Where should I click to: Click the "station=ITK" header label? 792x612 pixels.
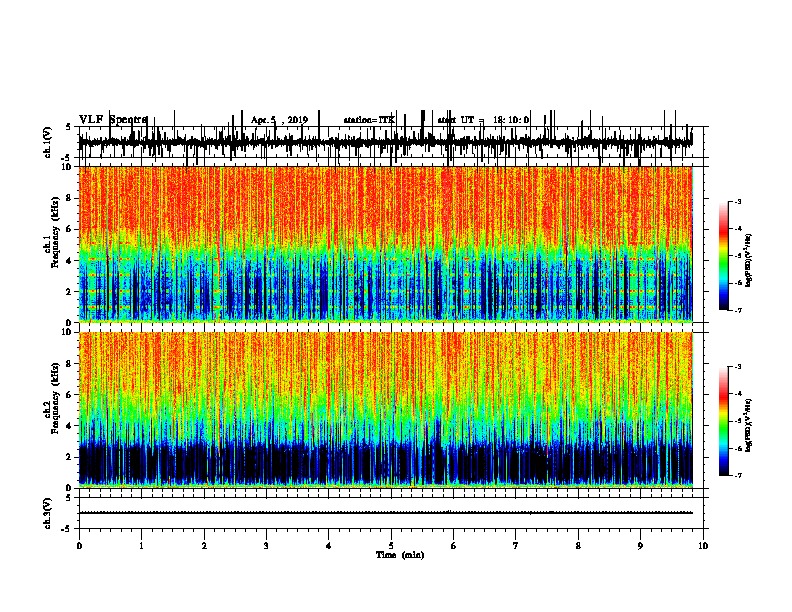point(369,120)
